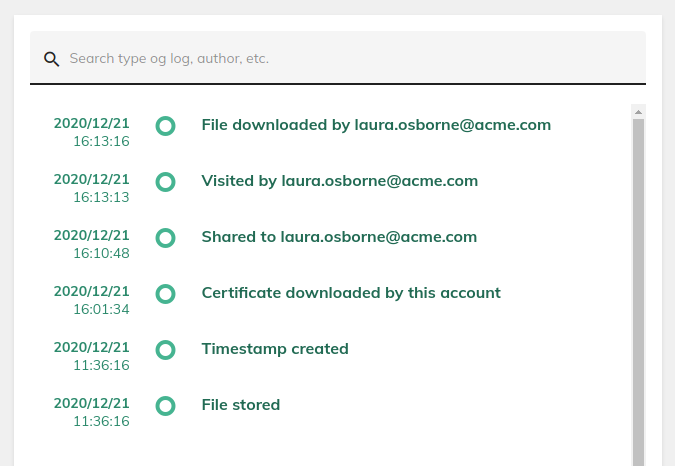This screenshot has width=675, height=466.
Task: Click the Timestamp created timeline circle
Action: point(166,350)
